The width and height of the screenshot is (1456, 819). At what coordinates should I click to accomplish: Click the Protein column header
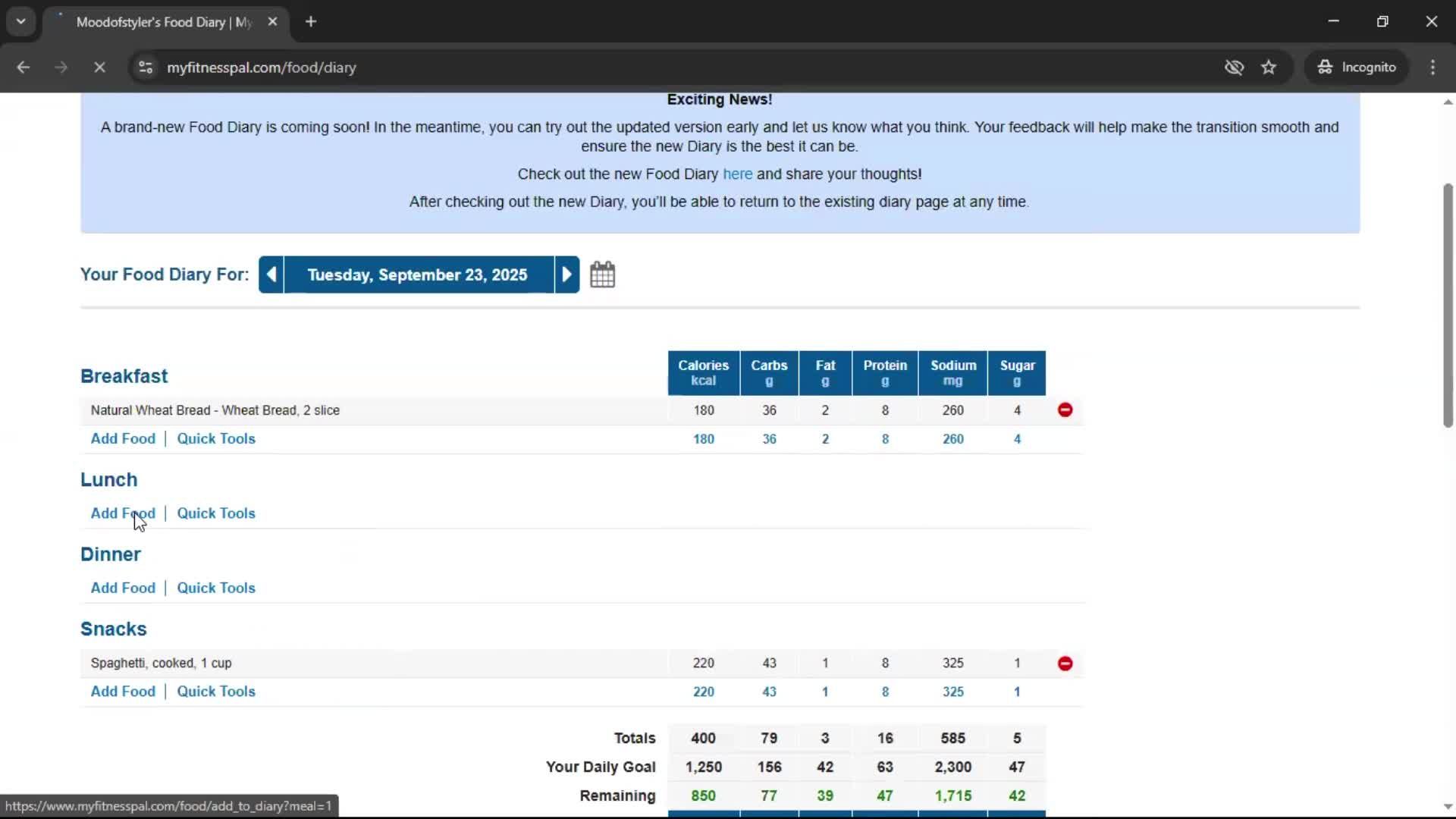click(x=885, y=373)
